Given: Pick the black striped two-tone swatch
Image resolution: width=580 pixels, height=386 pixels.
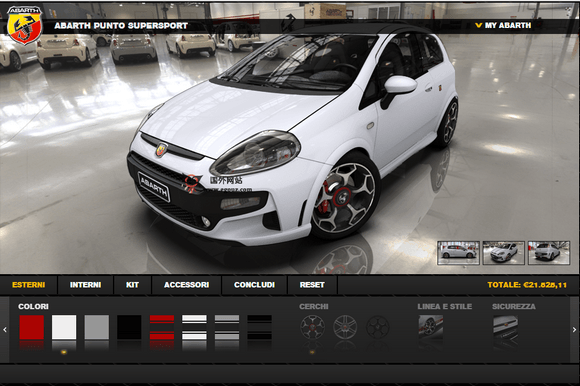Looking at the screenshot, I should 259,327.
